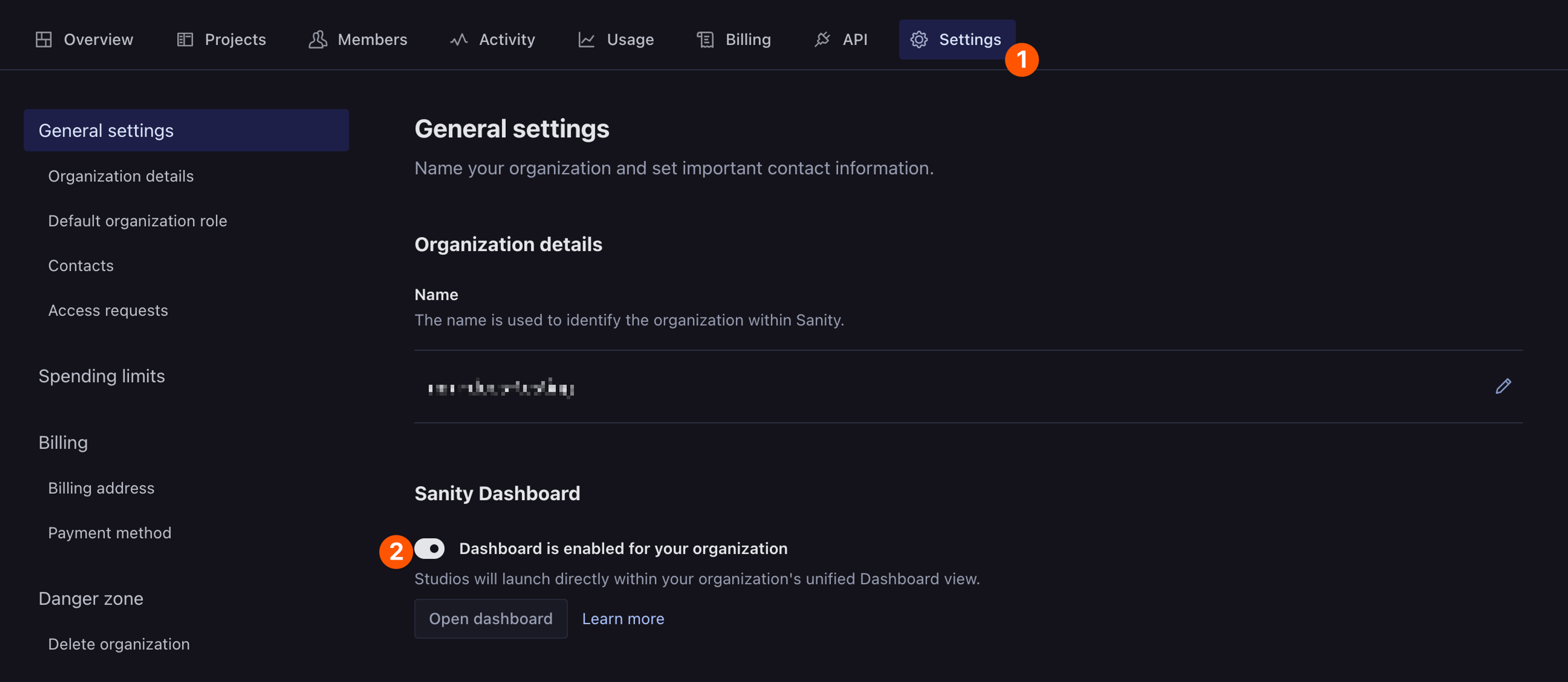Click the API plug icon

[x=822, y=40]
